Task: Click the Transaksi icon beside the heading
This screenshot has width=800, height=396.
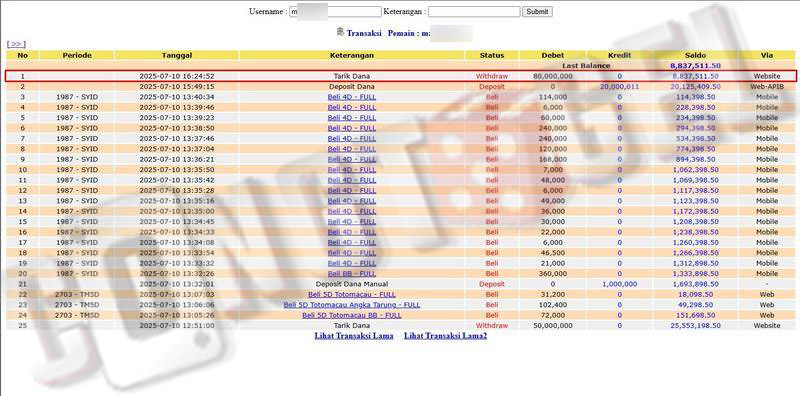Action: (x=340, y=32)
